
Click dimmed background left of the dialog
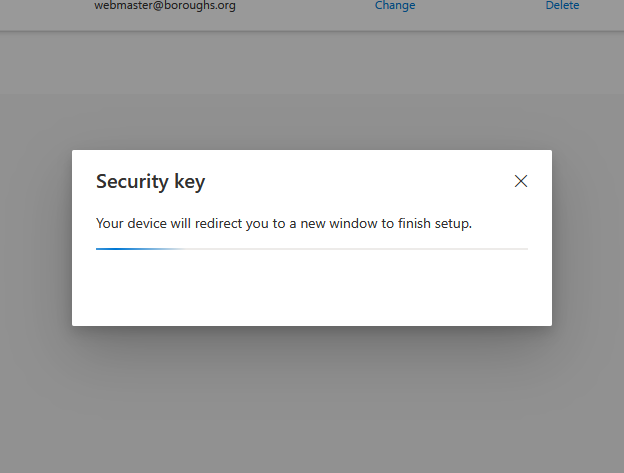click(x=35, y=238)
